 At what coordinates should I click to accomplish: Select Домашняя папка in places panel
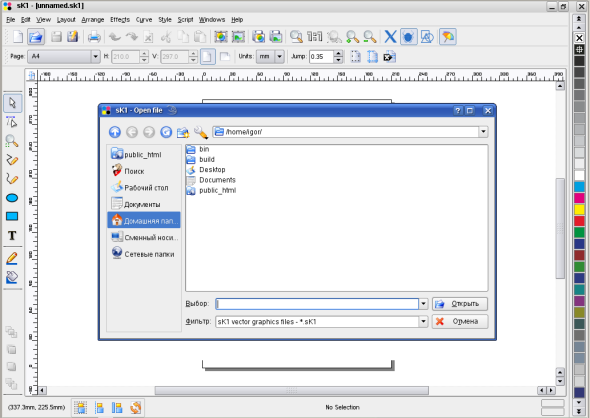pos(144,220)
